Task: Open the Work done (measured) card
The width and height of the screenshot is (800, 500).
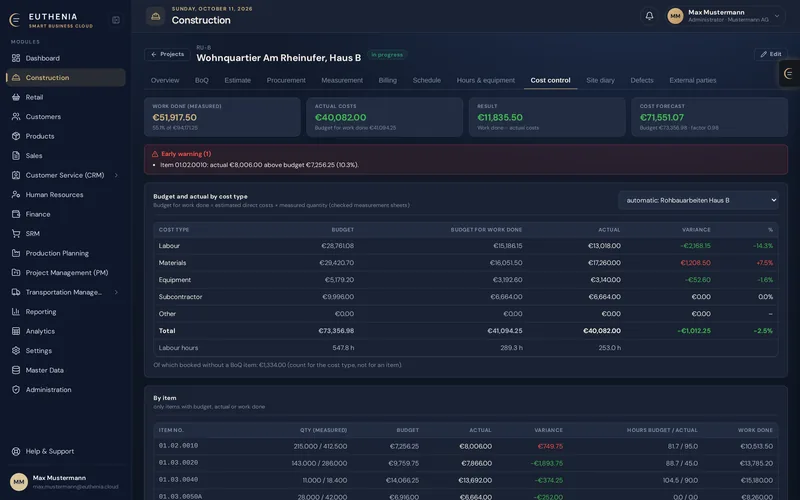Action: point(222,117)
